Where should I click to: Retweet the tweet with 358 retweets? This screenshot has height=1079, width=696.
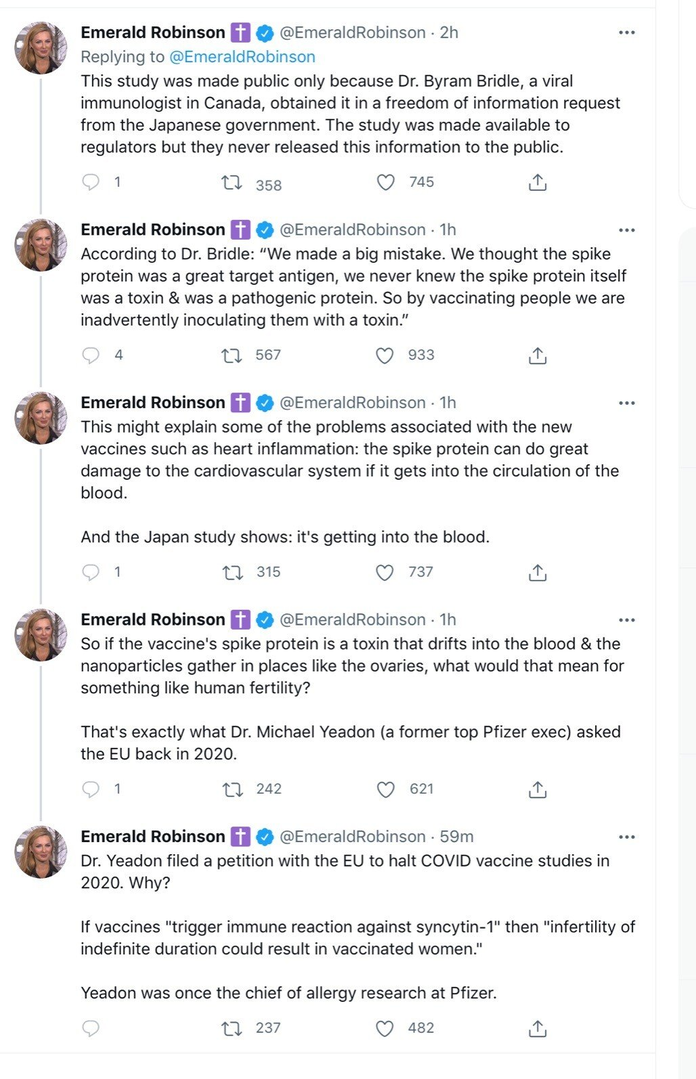(232, 183)
